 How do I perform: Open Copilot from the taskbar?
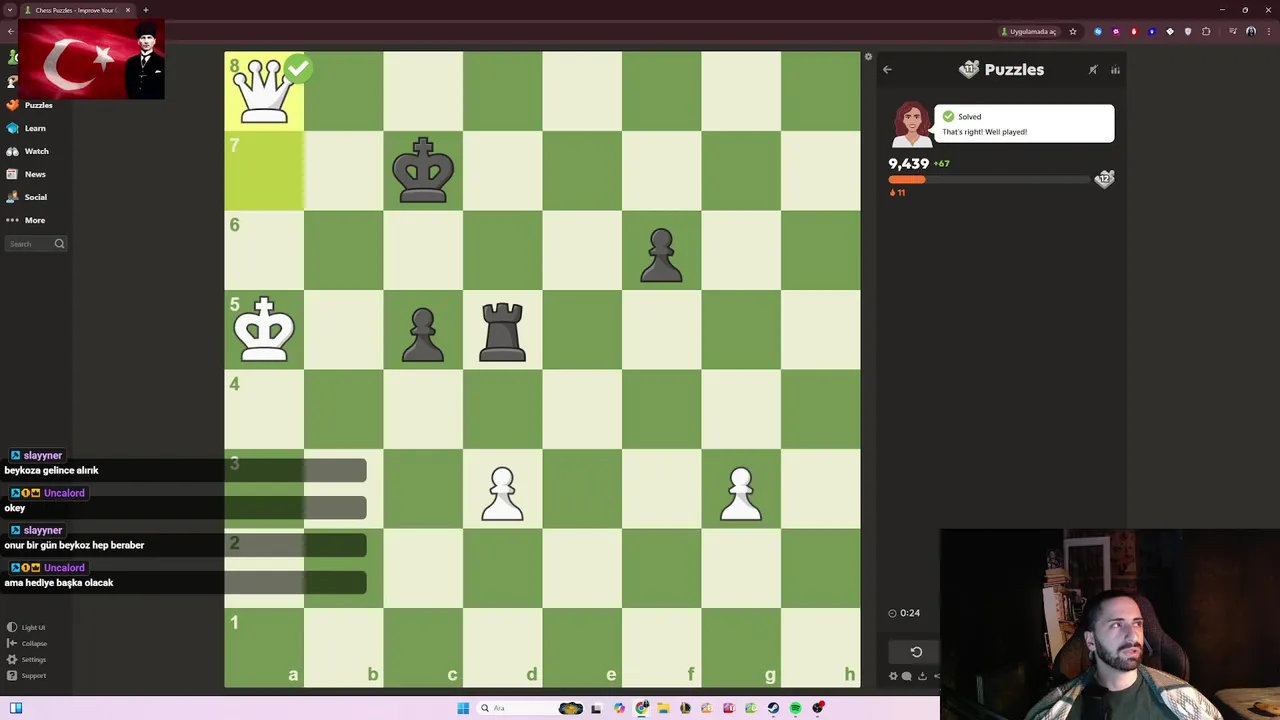(619, 708)
